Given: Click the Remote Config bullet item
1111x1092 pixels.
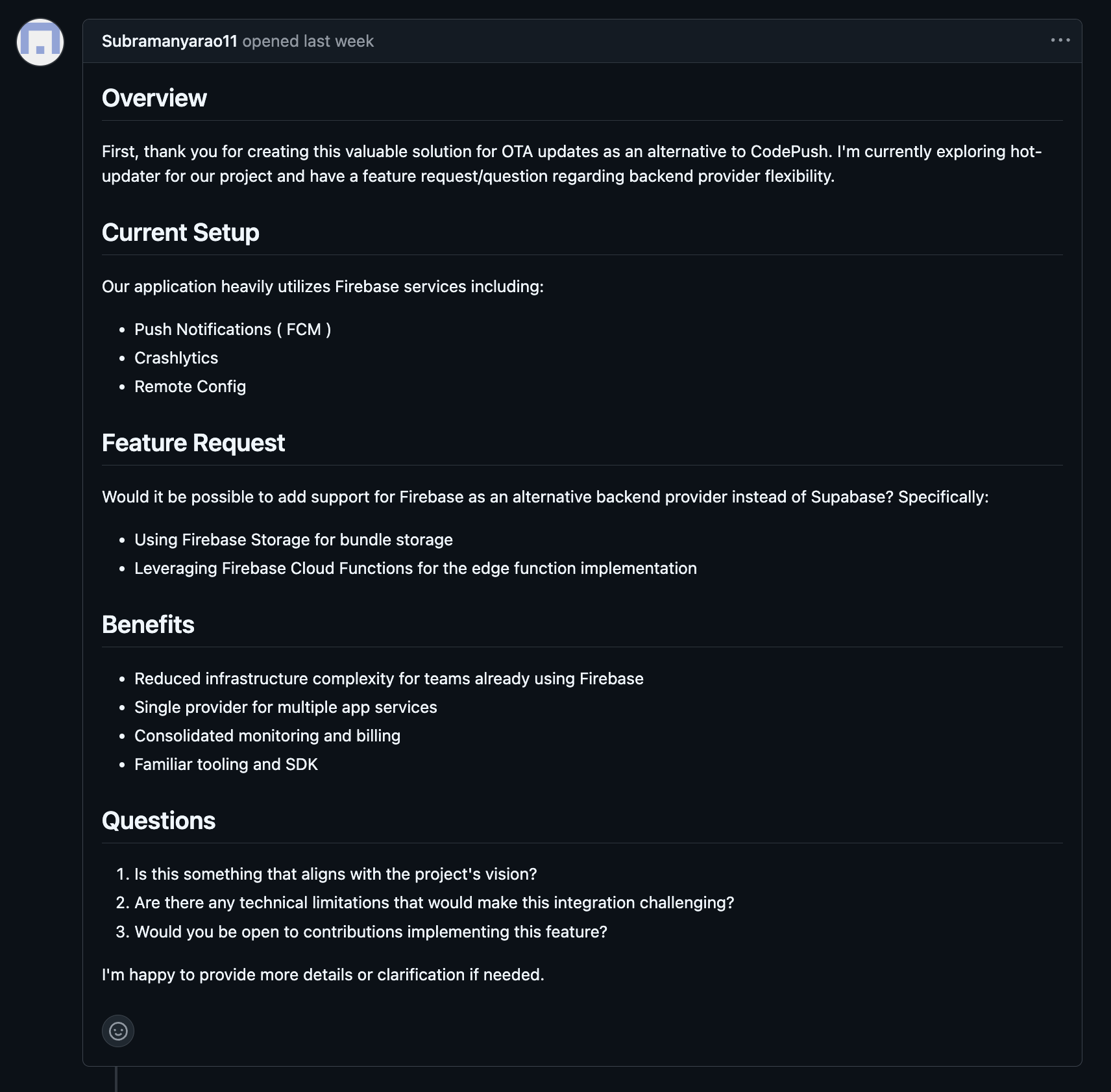Looking at the screenshot, I should [190, 386].
